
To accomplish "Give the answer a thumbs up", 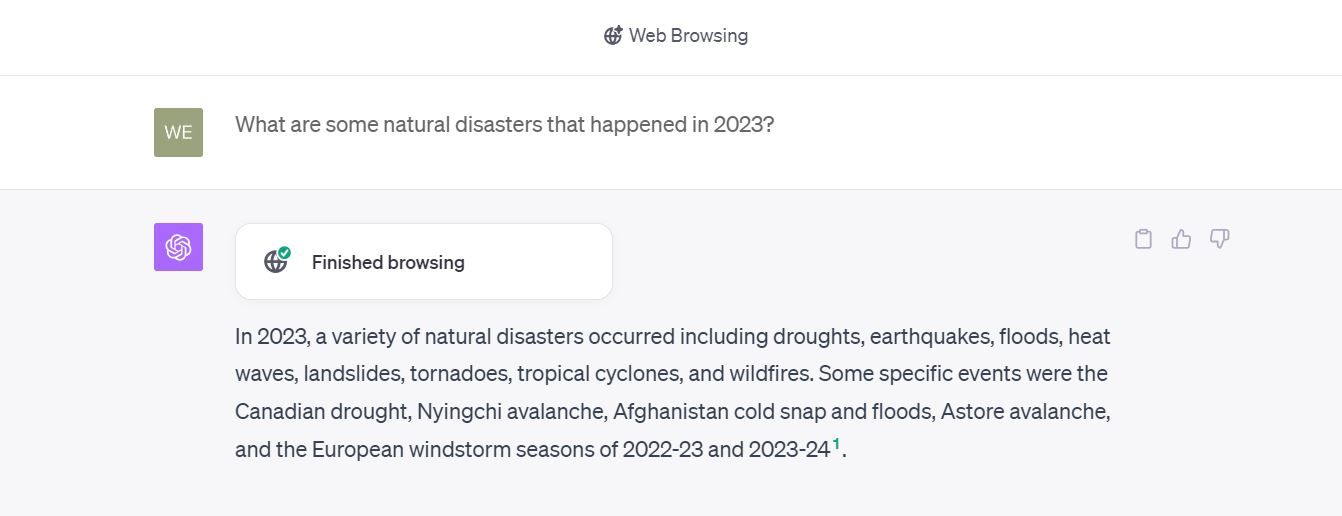I will pyautogui.click(x=1181, y=239).
